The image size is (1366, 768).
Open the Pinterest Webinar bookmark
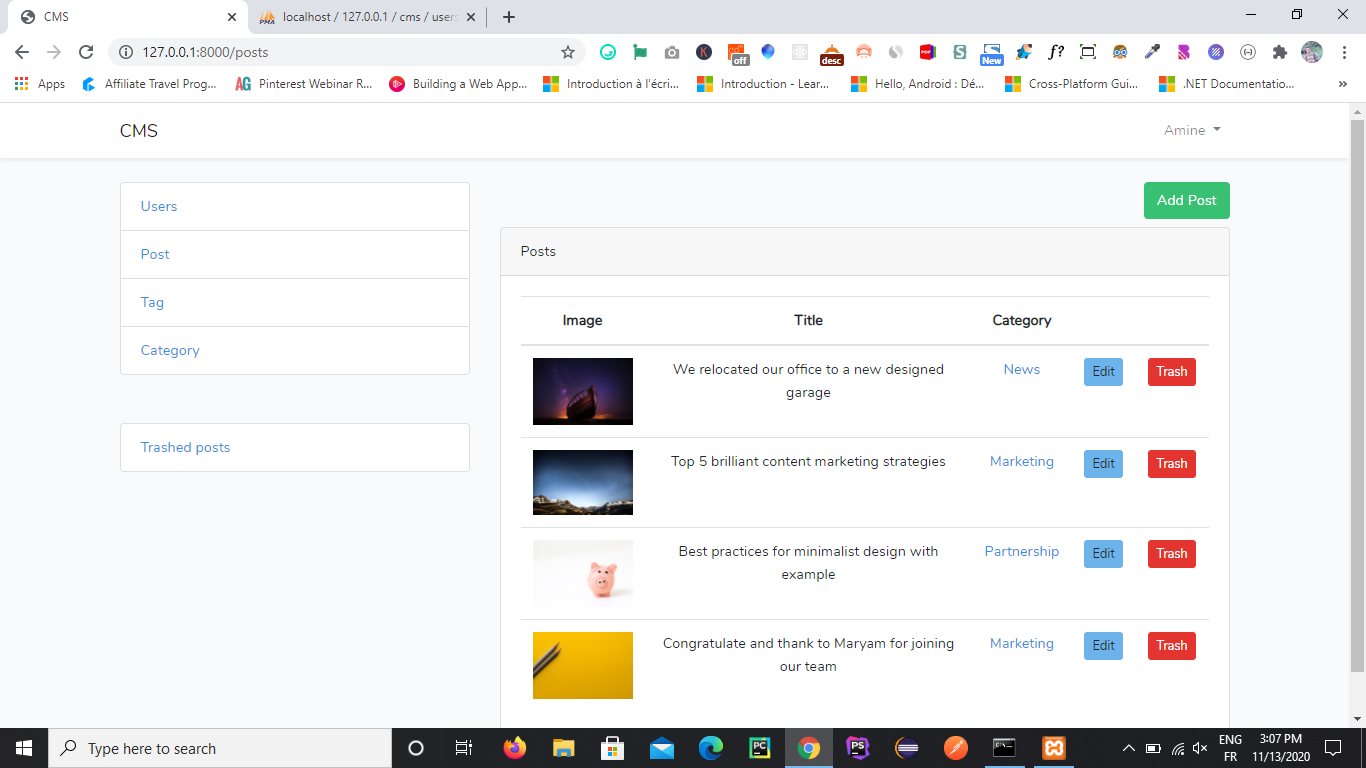tap(304, 84)
